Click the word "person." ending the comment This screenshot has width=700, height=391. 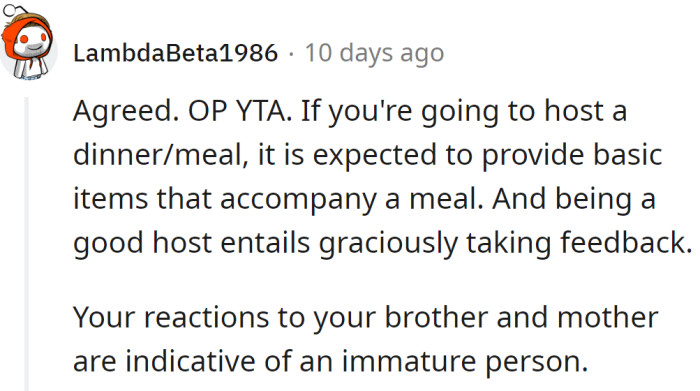click(x=537, y=362)
